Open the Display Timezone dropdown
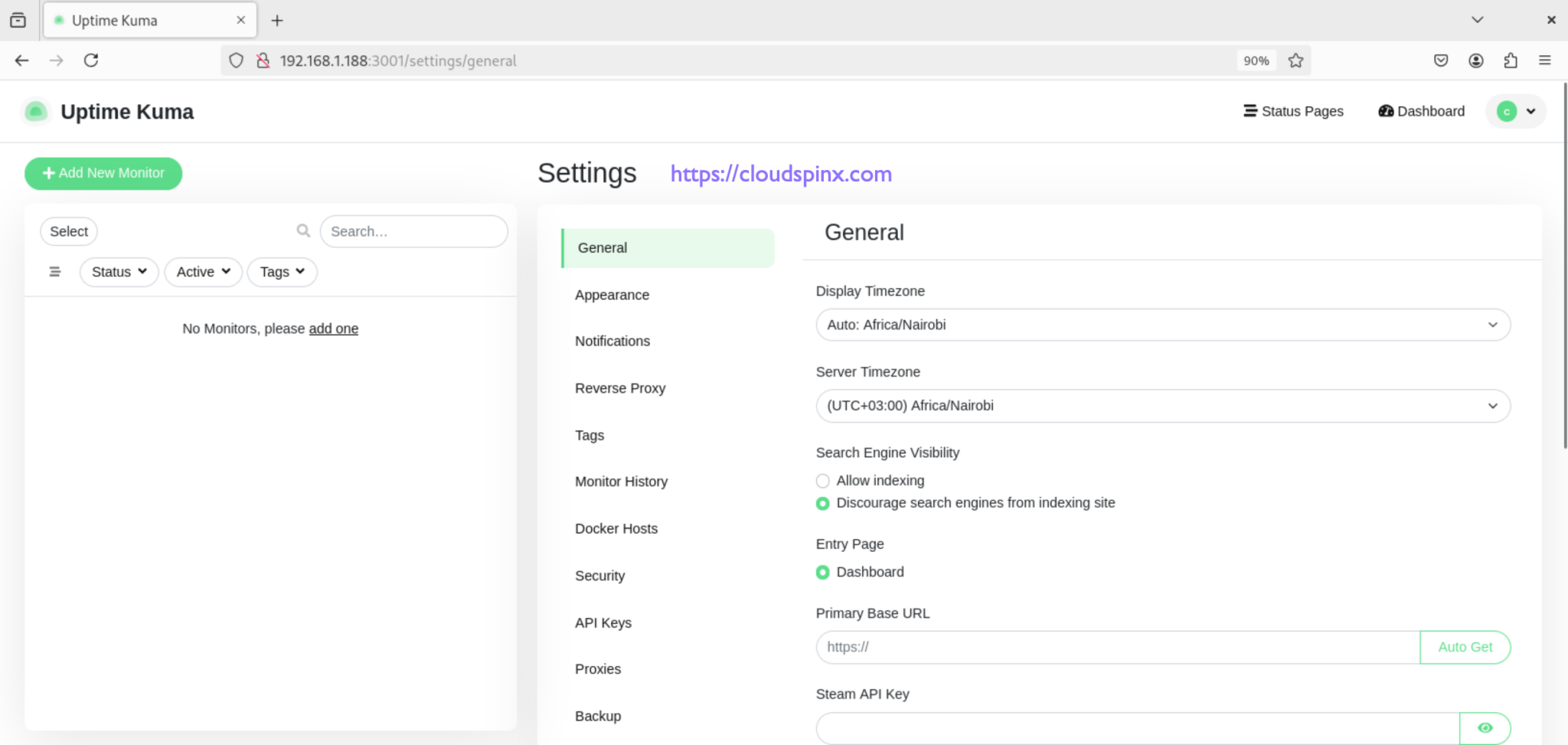The height and width of the screenshot is (745, 1568). coord(1161,325)
